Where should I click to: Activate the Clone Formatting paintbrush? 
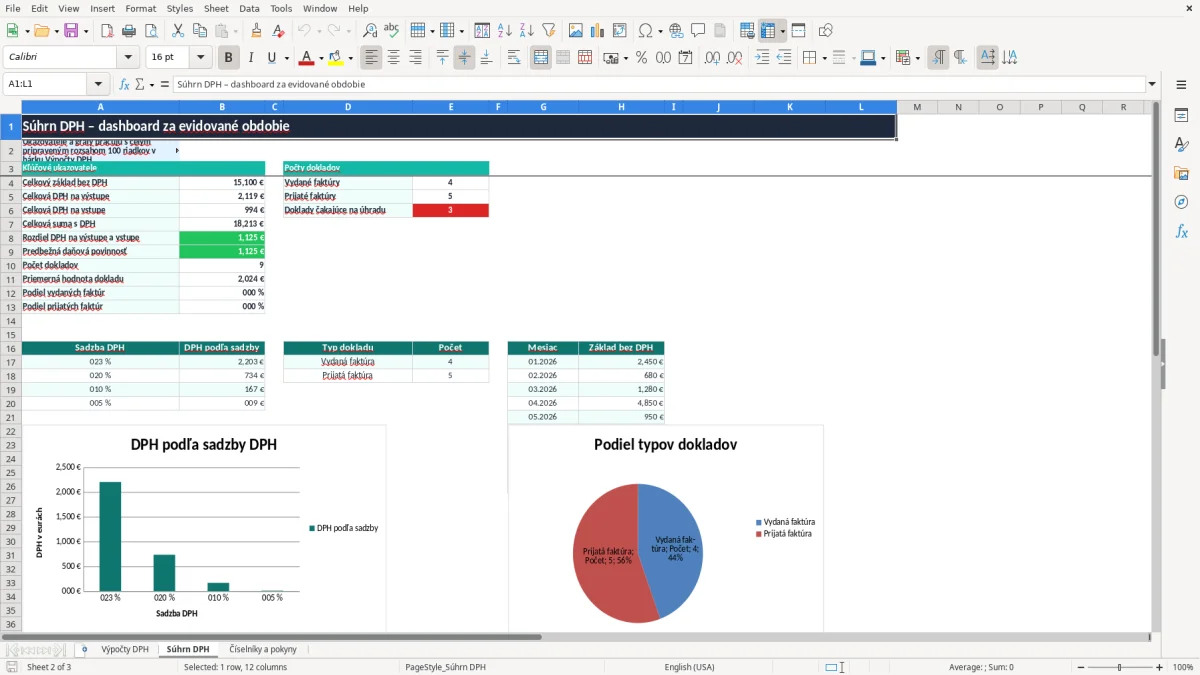[256, 31]
